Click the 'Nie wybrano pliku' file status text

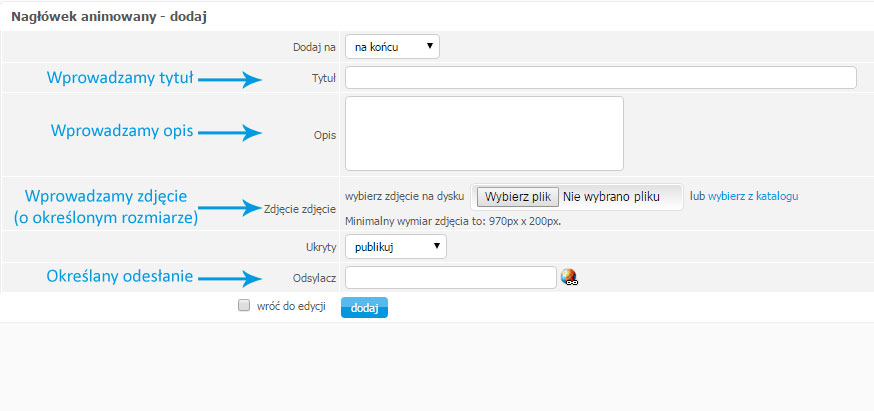[x=611, y=197]
